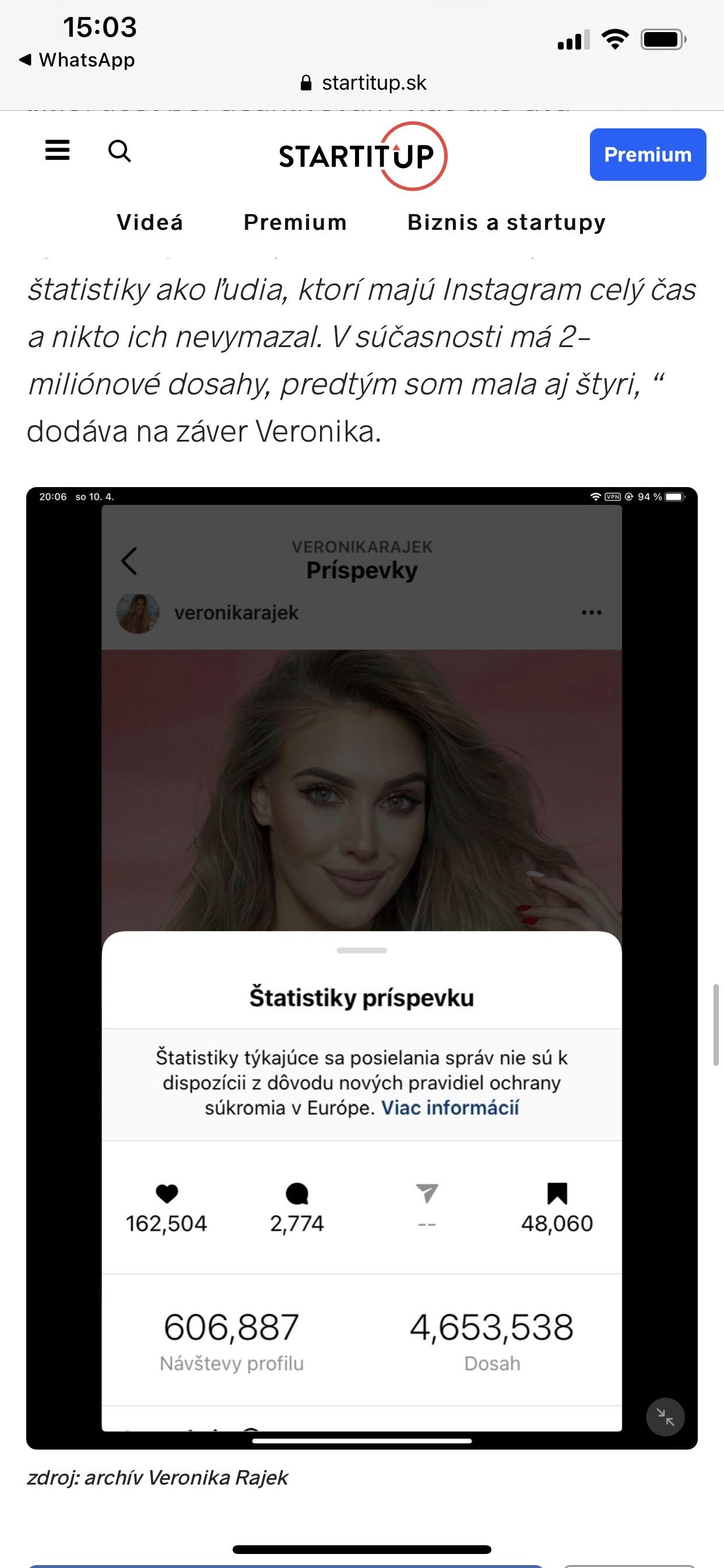Open Biznis a startupy section
The height and width of the screenshot is (1568, 724).
point(507,223)
